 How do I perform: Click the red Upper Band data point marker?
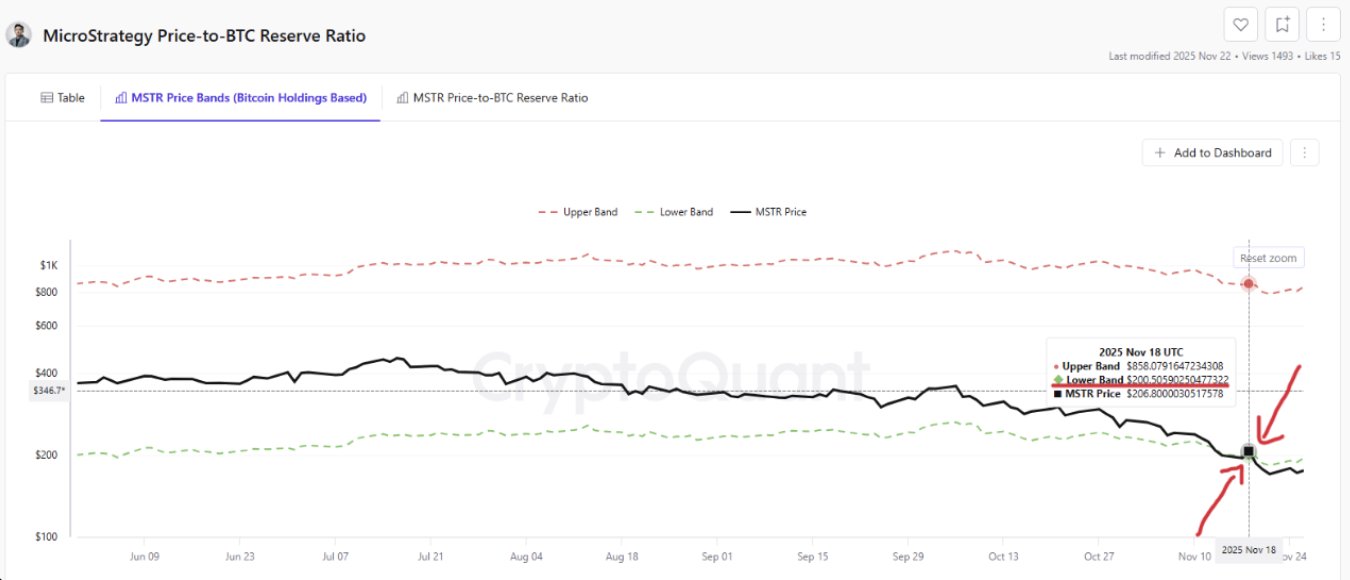[x=1248, y=284]
